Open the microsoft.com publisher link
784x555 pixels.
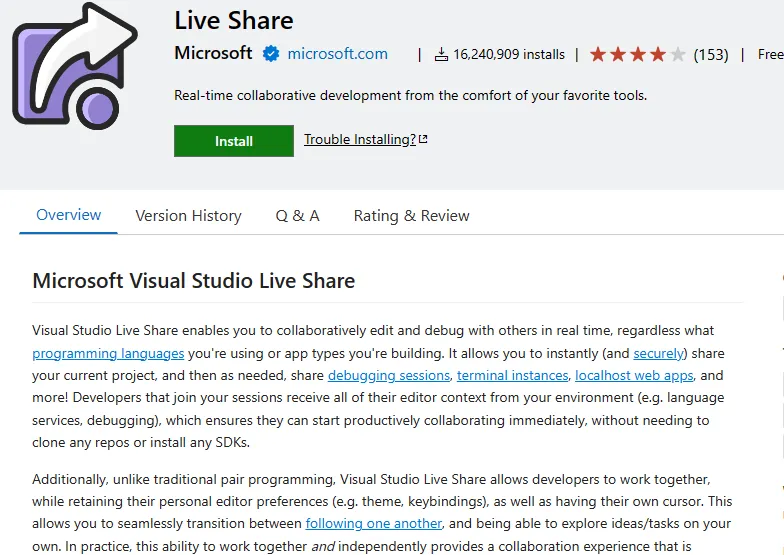pos(337,54)
